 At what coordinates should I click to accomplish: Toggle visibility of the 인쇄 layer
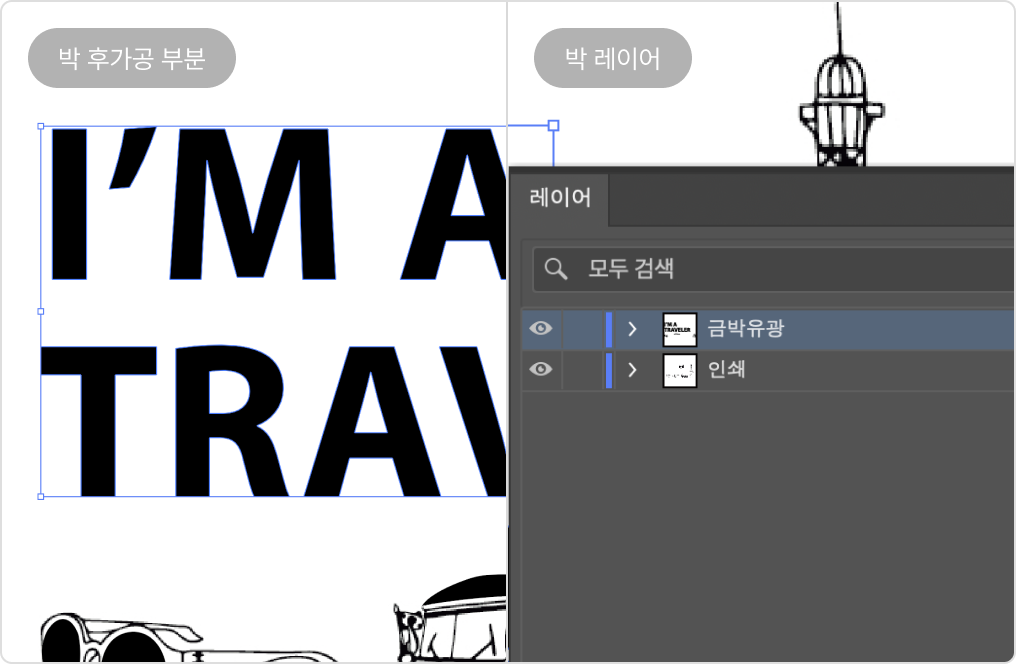[540, 370]
